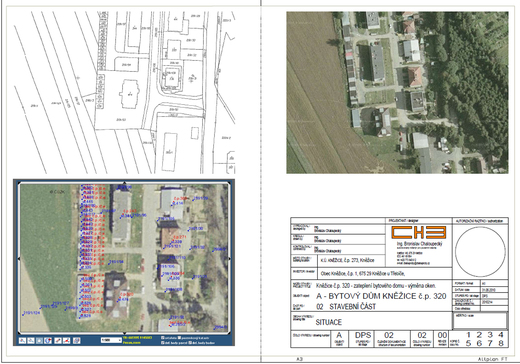Select the cadastral parcel map drawing

tap(124, 92)
